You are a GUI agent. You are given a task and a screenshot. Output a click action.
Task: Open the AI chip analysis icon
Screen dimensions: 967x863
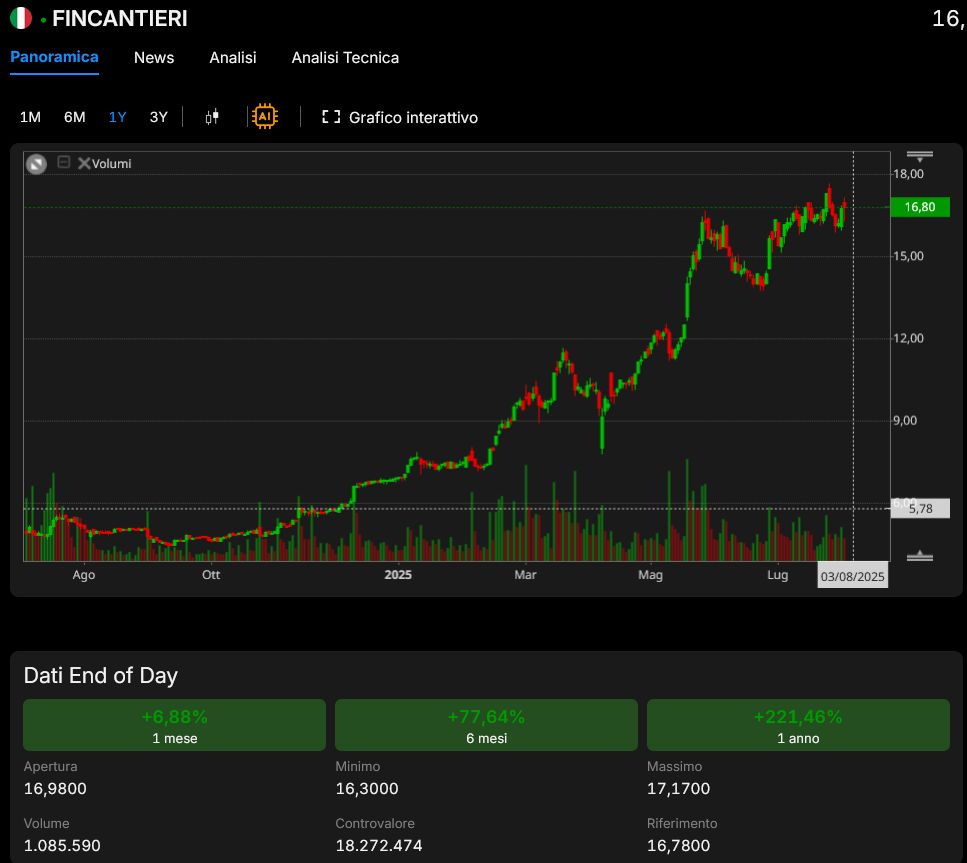[x=265, y=117]
